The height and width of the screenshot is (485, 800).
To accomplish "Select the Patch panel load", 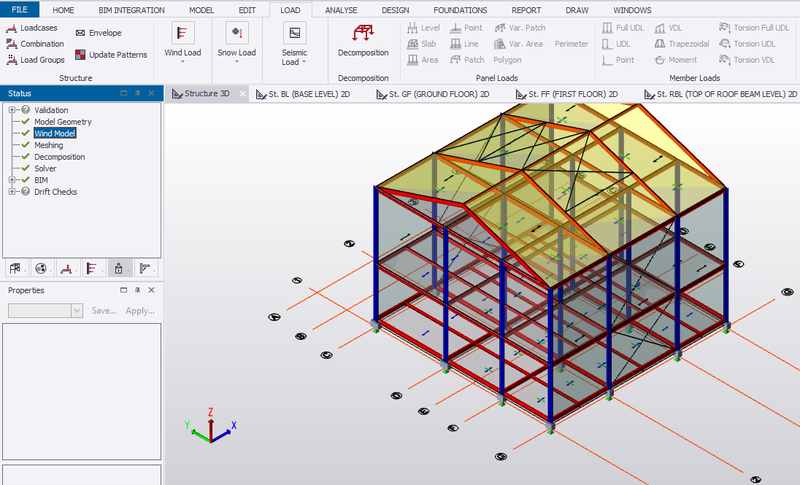I will pos(467,60).
